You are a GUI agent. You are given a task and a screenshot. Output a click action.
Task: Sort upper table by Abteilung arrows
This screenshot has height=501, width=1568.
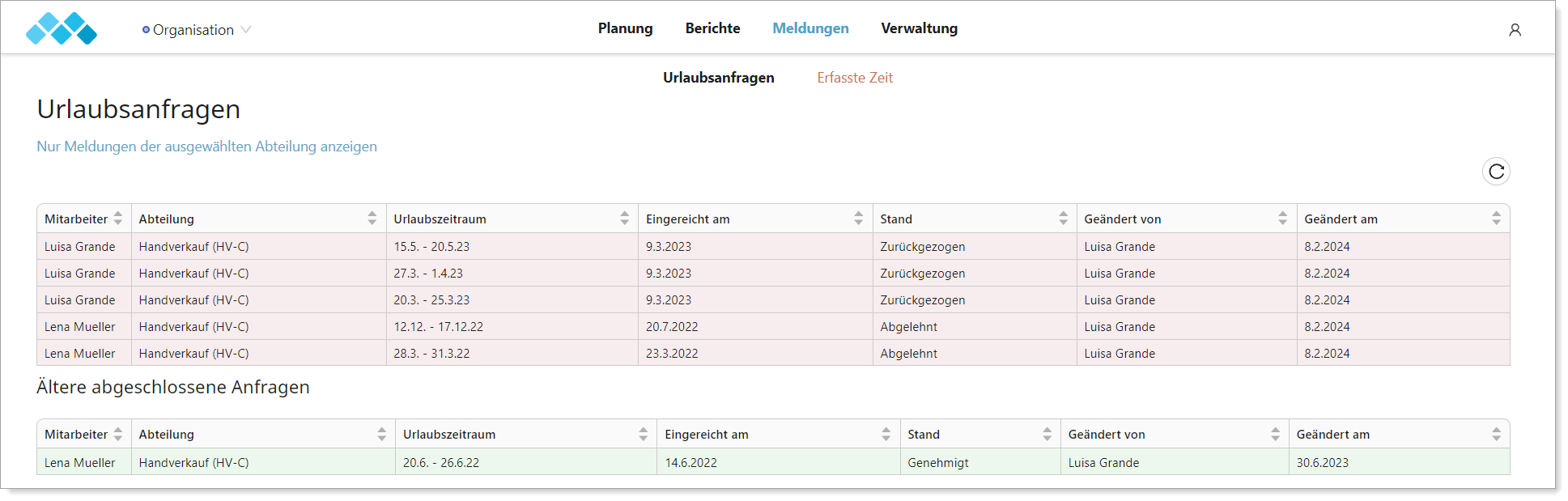tap(372, 219)
